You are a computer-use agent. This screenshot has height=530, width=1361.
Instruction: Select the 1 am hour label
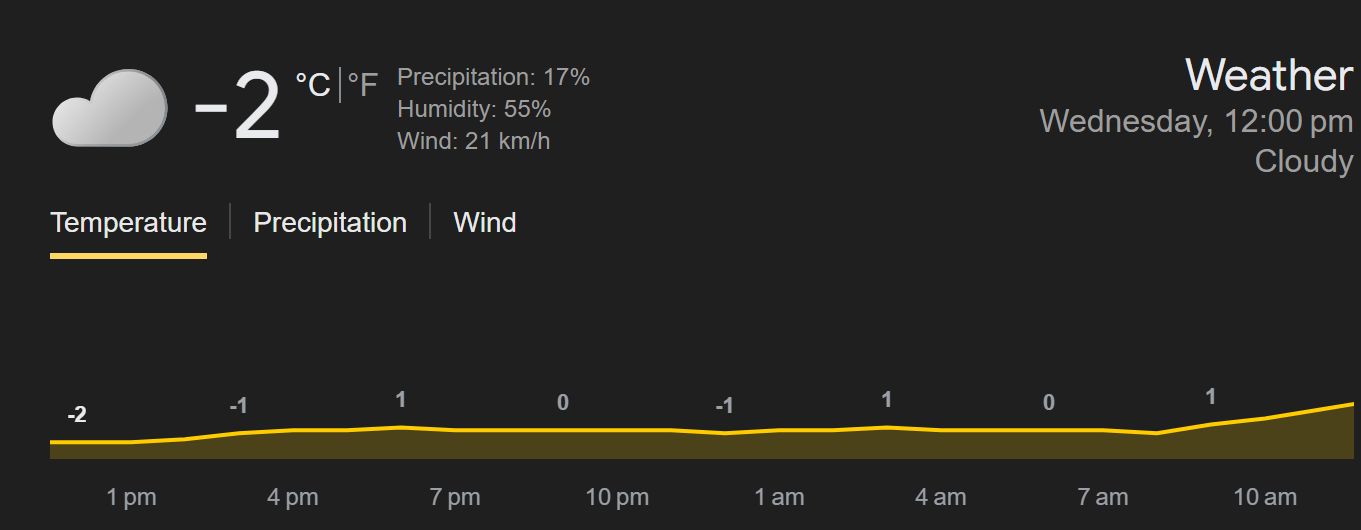pos(779,497)
